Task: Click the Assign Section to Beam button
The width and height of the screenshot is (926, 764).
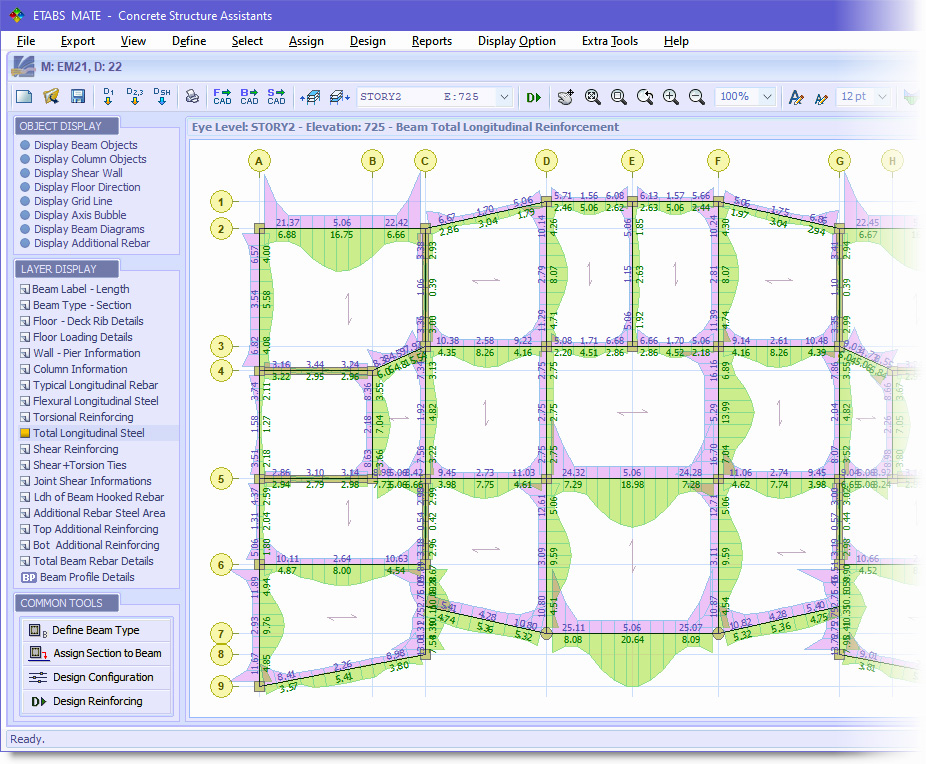Action: (x=96, y=653)
